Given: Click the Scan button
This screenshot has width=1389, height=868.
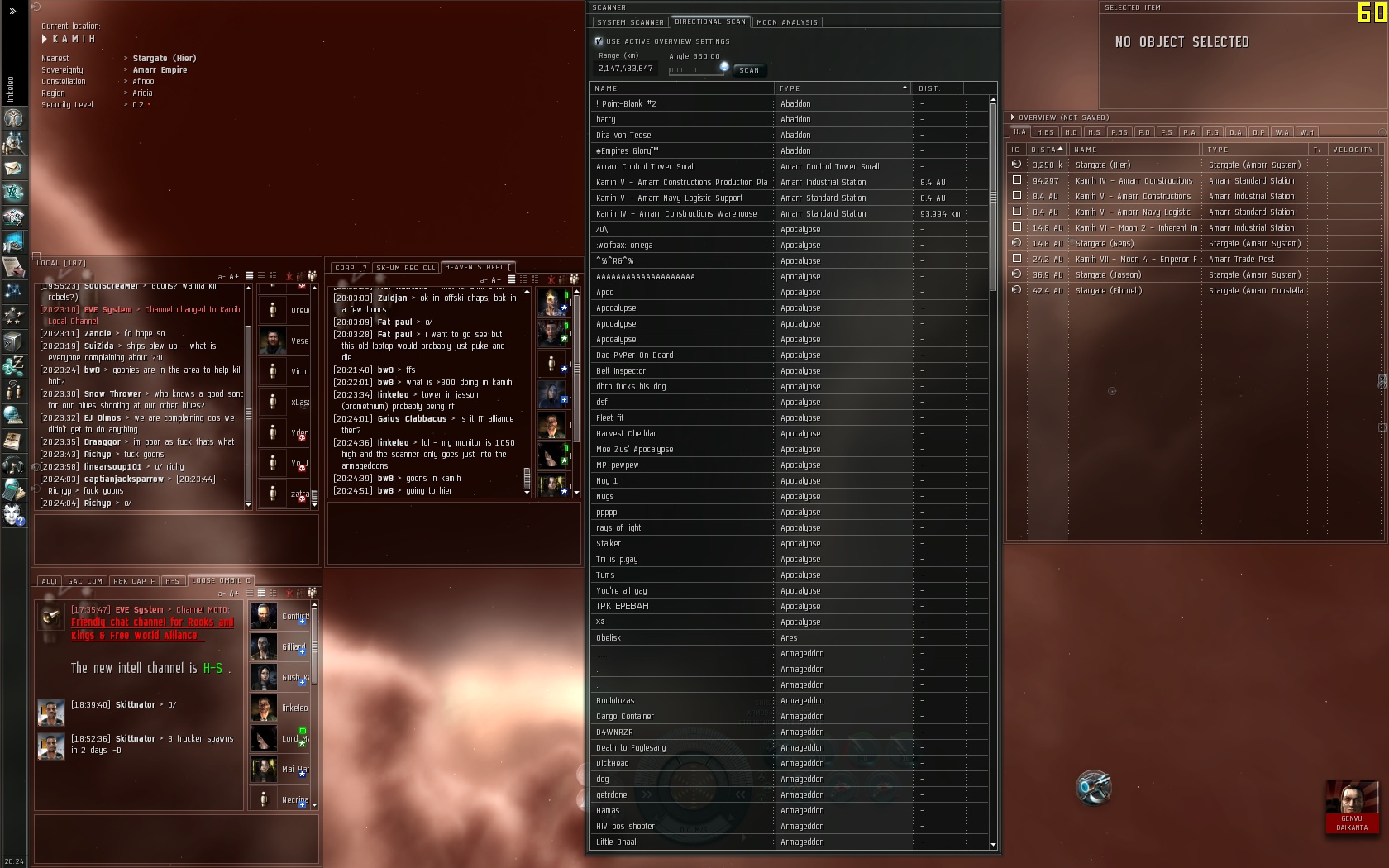Looking at the screenshot, I should tap(749, 70).
